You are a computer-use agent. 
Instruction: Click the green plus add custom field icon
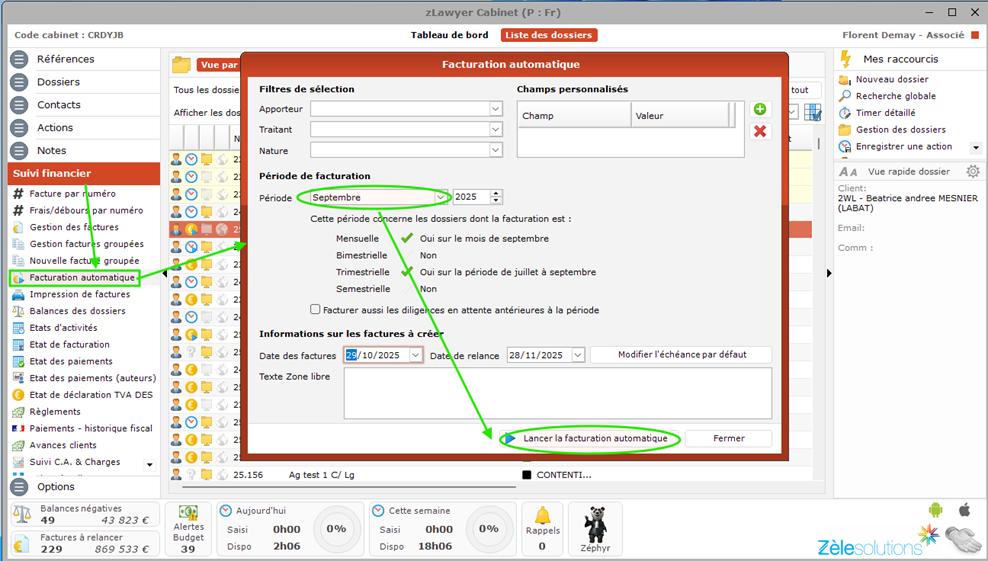tap(760, 109)
